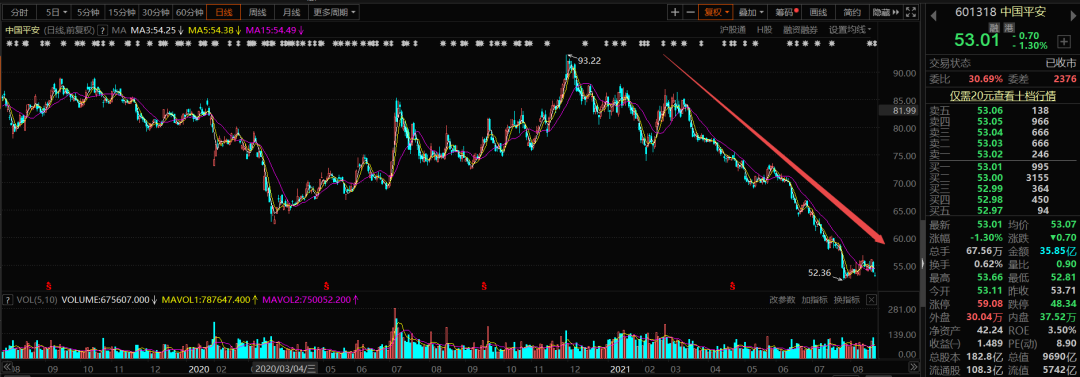1080x377 pixels.
Task: Toggle 沪股通 overlay
Action: (x=733, y=30)
